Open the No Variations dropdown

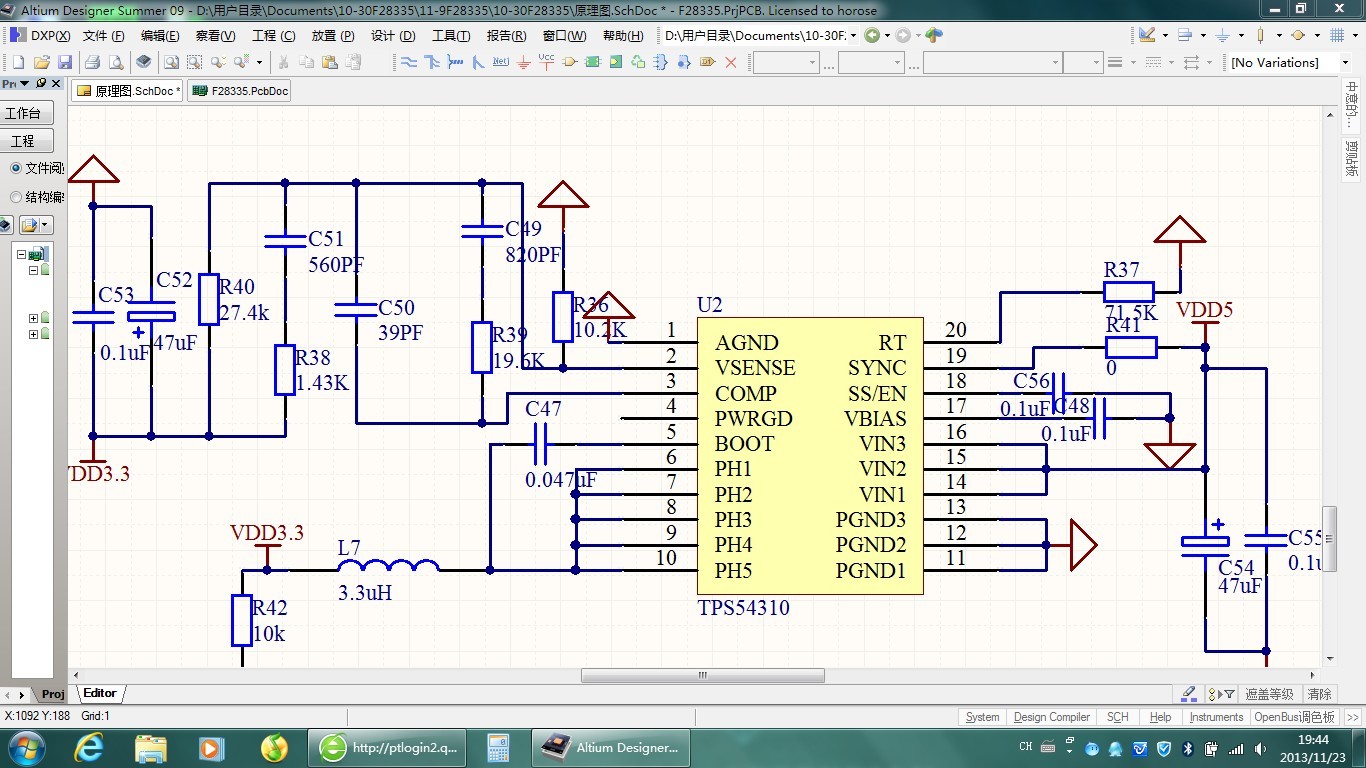coord(1342,62)
